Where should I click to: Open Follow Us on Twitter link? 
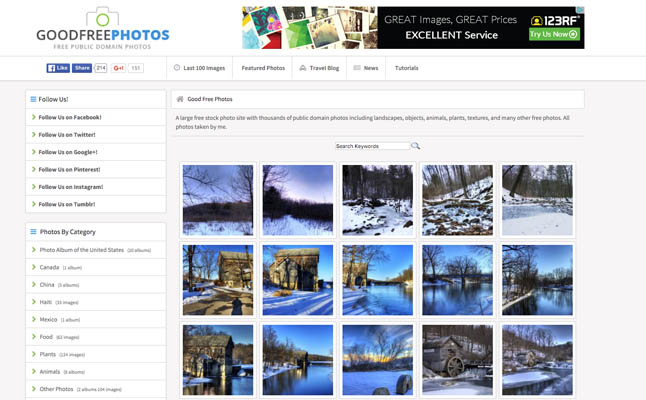coord(67,135)
